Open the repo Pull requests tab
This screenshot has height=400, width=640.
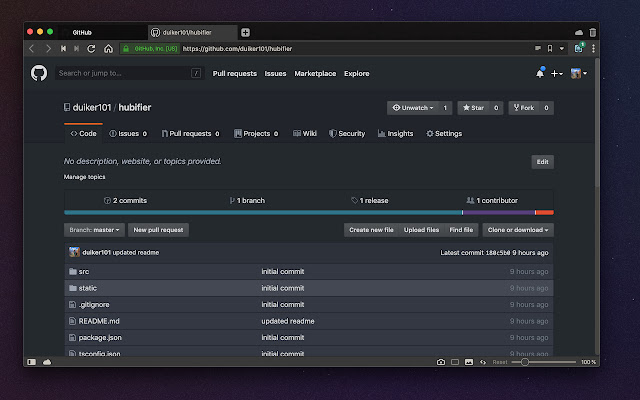[x=190, y=133]
